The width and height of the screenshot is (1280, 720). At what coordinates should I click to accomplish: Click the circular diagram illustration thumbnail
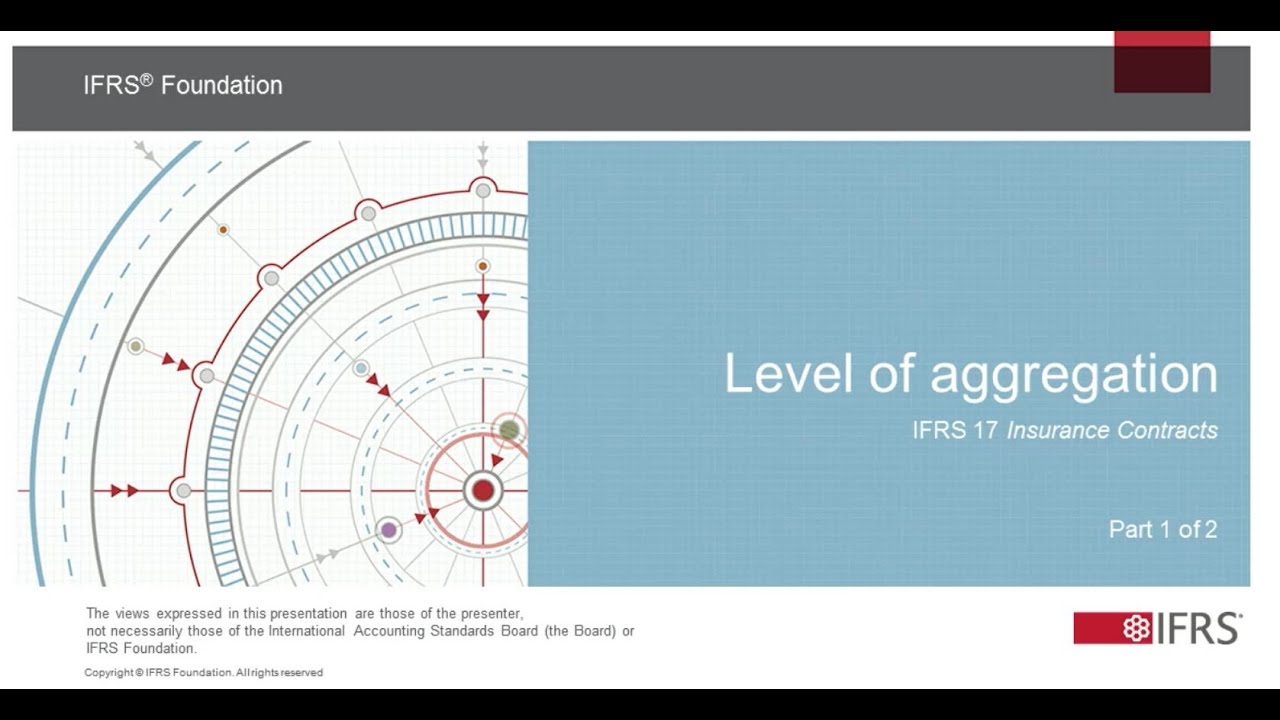point(272,363)
